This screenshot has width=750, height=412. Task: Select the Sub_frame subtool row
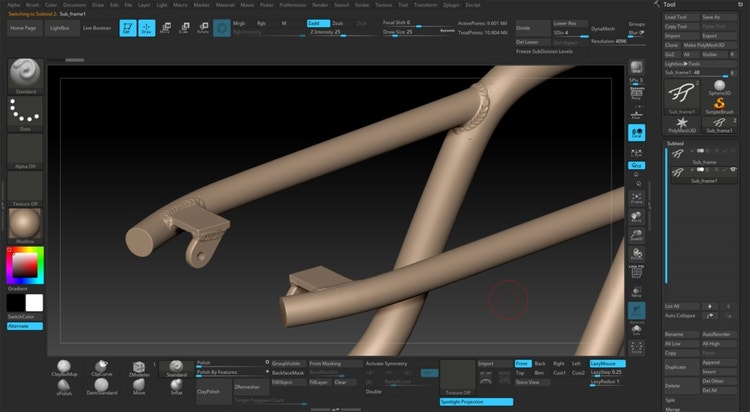pyautogui.click(x=704, y=158)
